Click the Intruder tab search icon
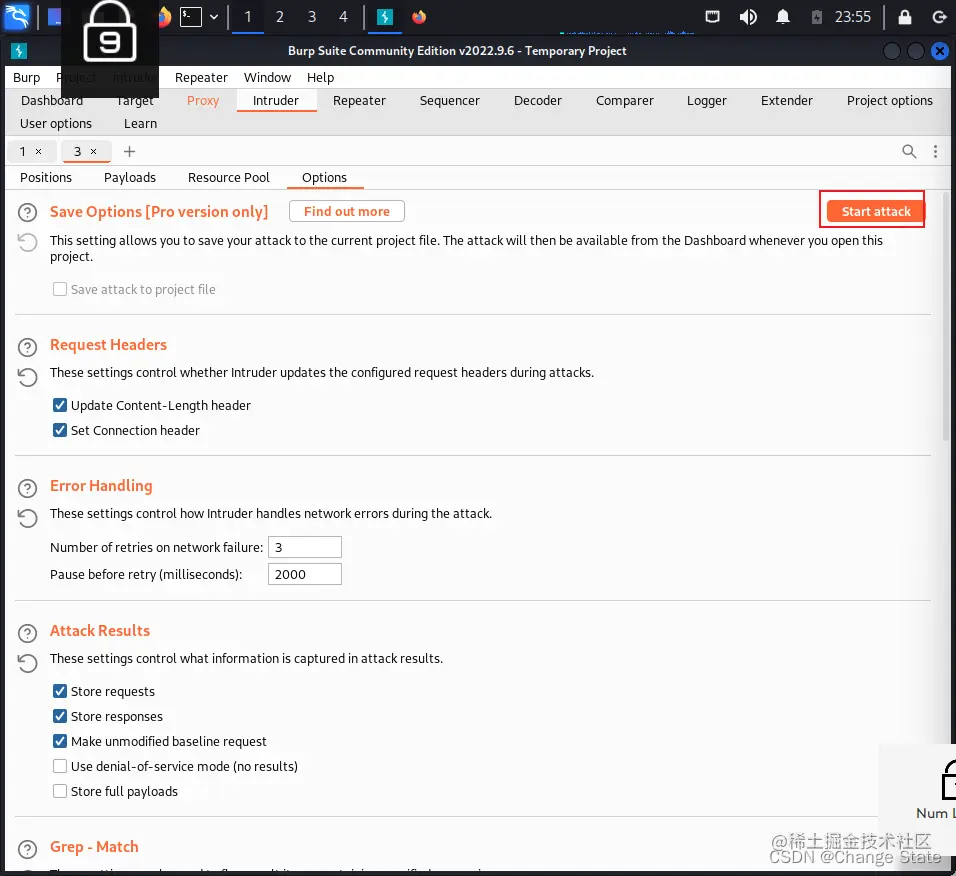956x876 pixels. pos(909,151)
